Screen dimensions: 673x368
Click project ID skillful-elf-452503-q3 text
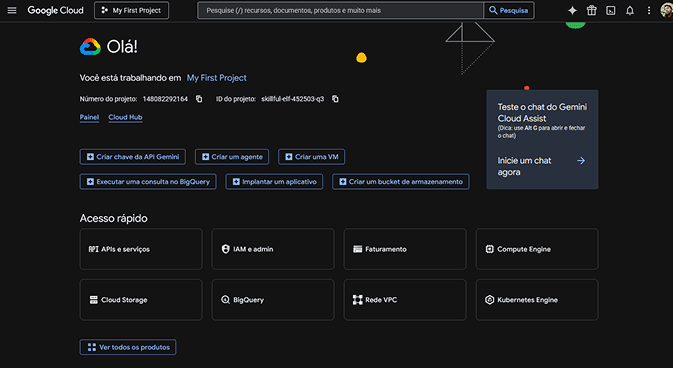[293, 99]
